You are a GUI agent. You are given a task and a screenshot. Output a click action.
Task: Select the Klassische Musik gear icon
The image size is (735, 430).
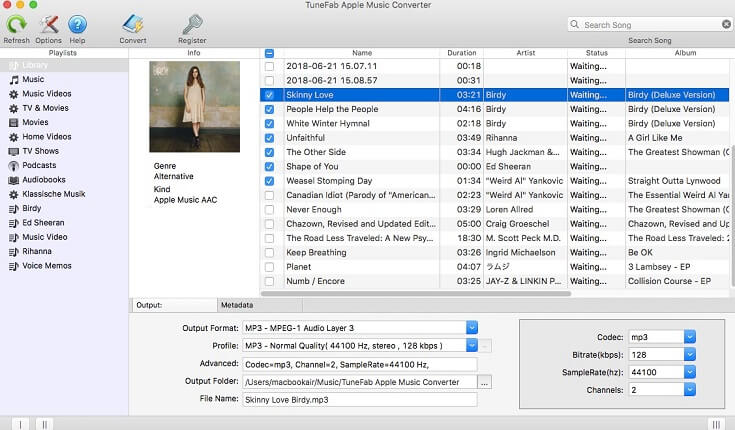pos(14,194)
